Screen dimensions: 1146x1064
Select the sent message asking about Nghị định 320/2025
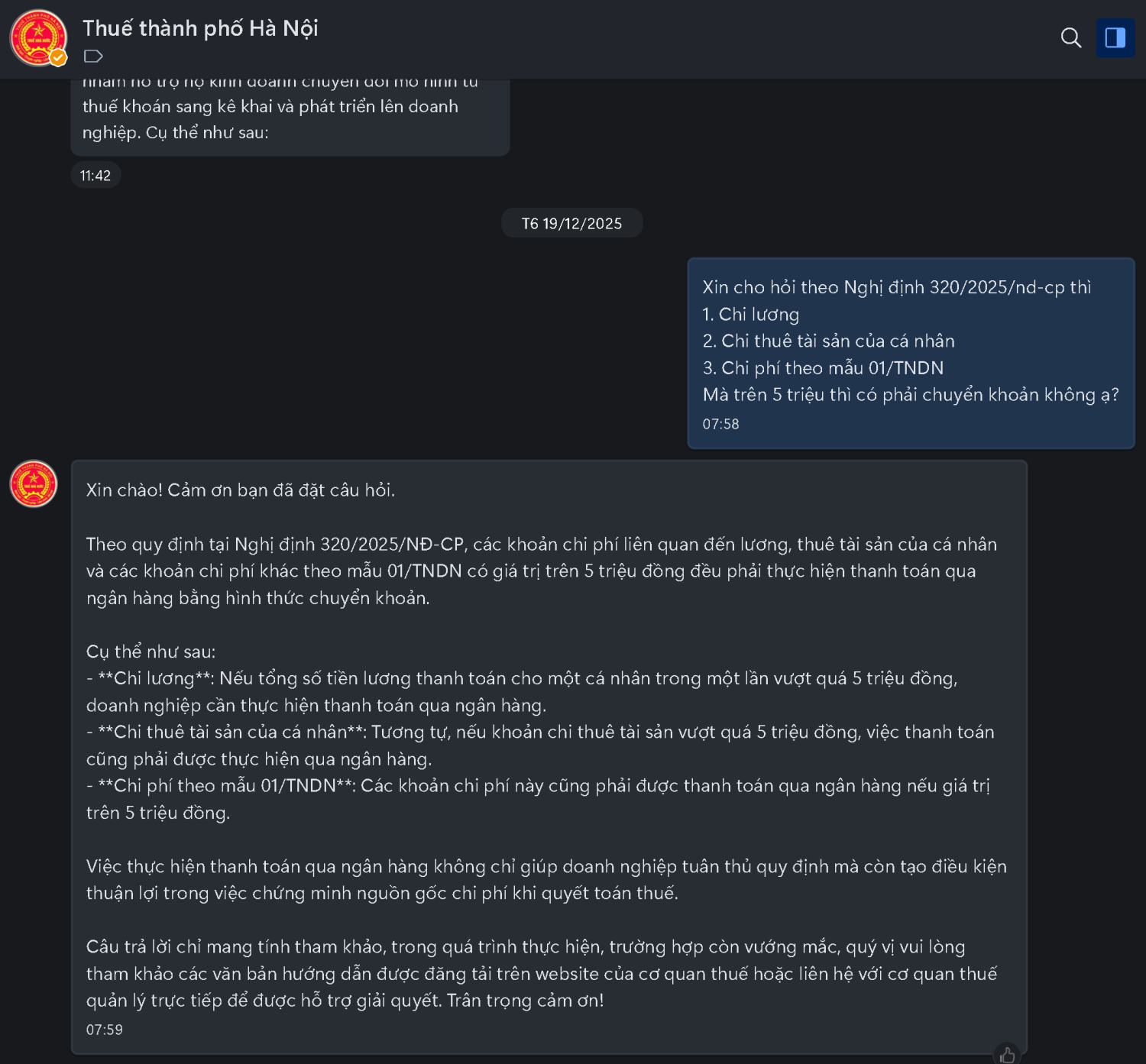(x=911, y=353)
